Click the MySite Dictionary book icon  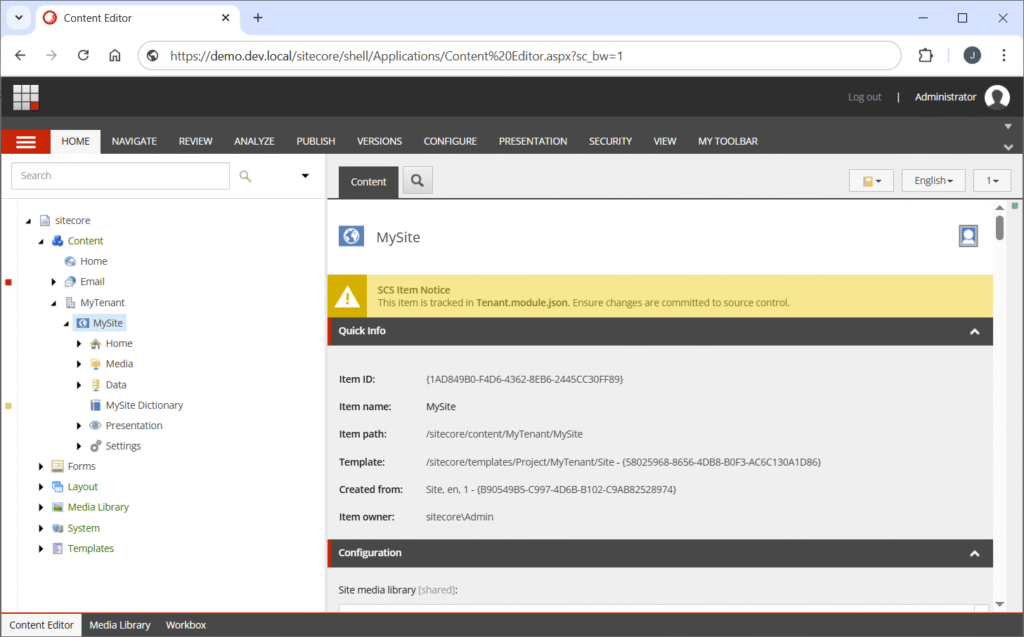(x=95, y=405)
